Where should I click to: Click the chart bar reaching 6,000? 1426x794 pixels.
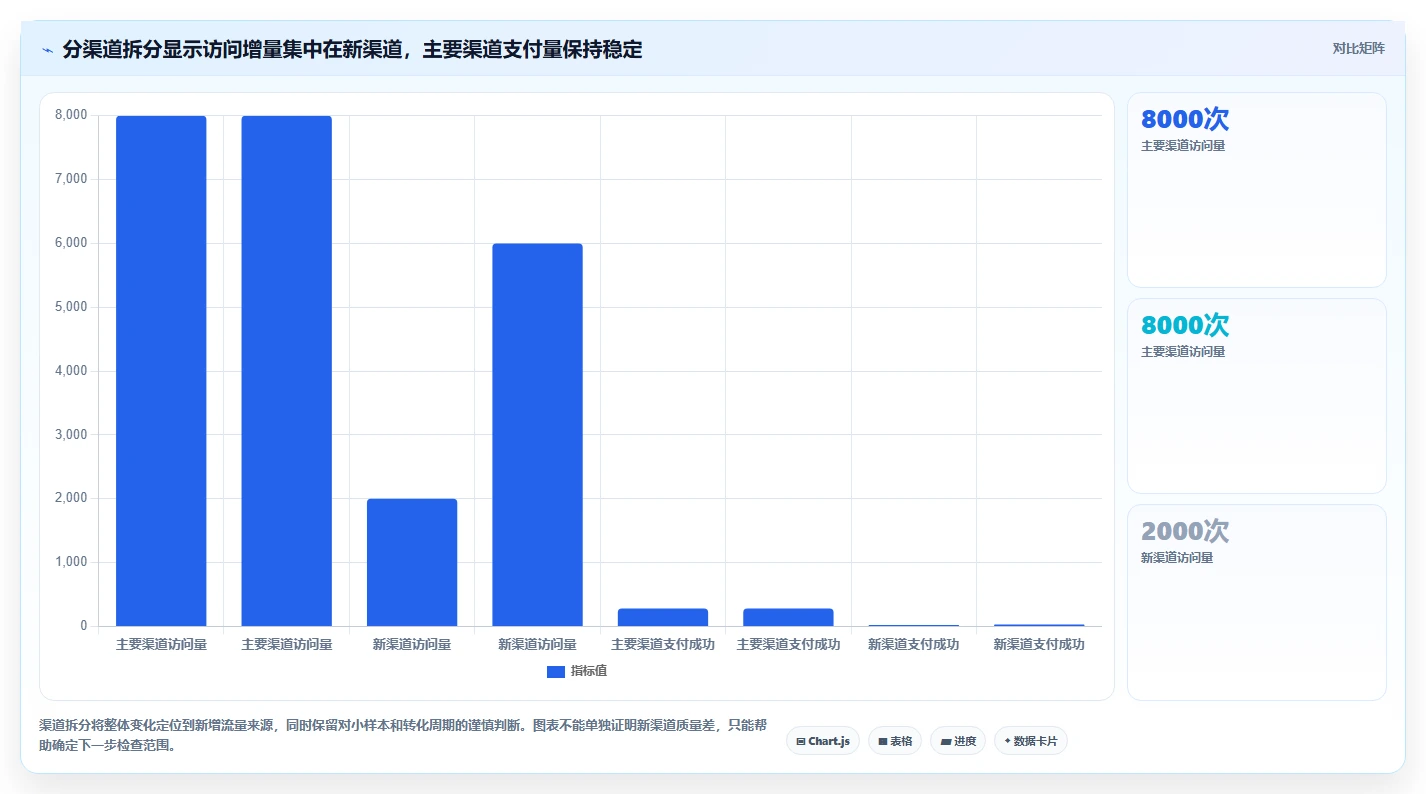537,435
